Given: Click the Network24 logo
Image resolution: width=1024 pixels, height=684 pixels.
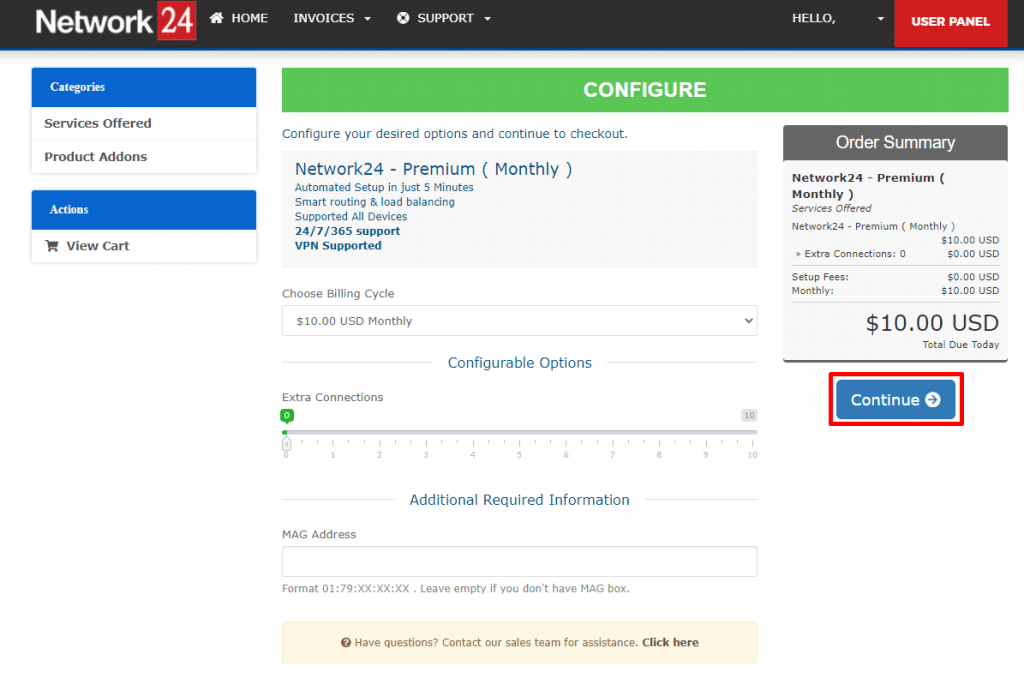Looking at the screenshot, I should (x=116, y=21).
